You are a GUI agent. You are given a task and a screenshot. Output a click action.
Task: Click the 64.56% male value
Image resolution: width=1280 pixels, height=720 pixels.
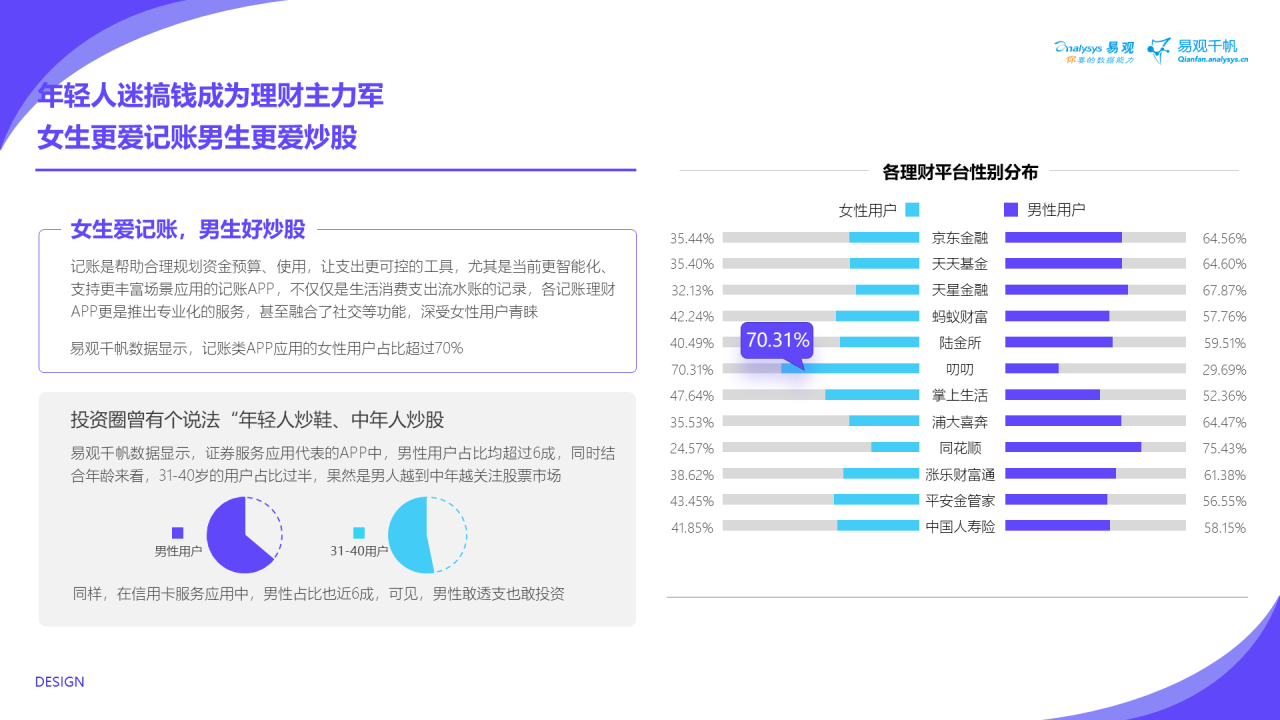point(1225,238)
